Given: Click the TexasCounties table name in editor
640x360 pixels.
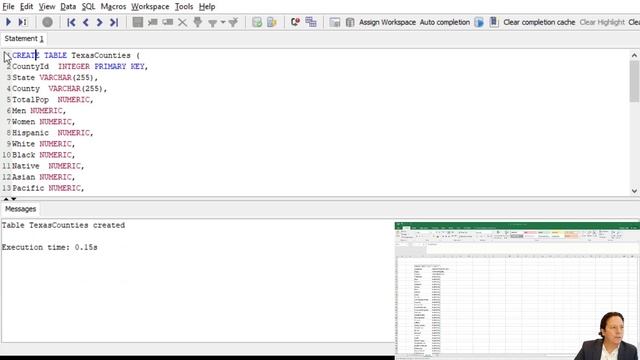Looking at the screenshot, I should (101, 55).
